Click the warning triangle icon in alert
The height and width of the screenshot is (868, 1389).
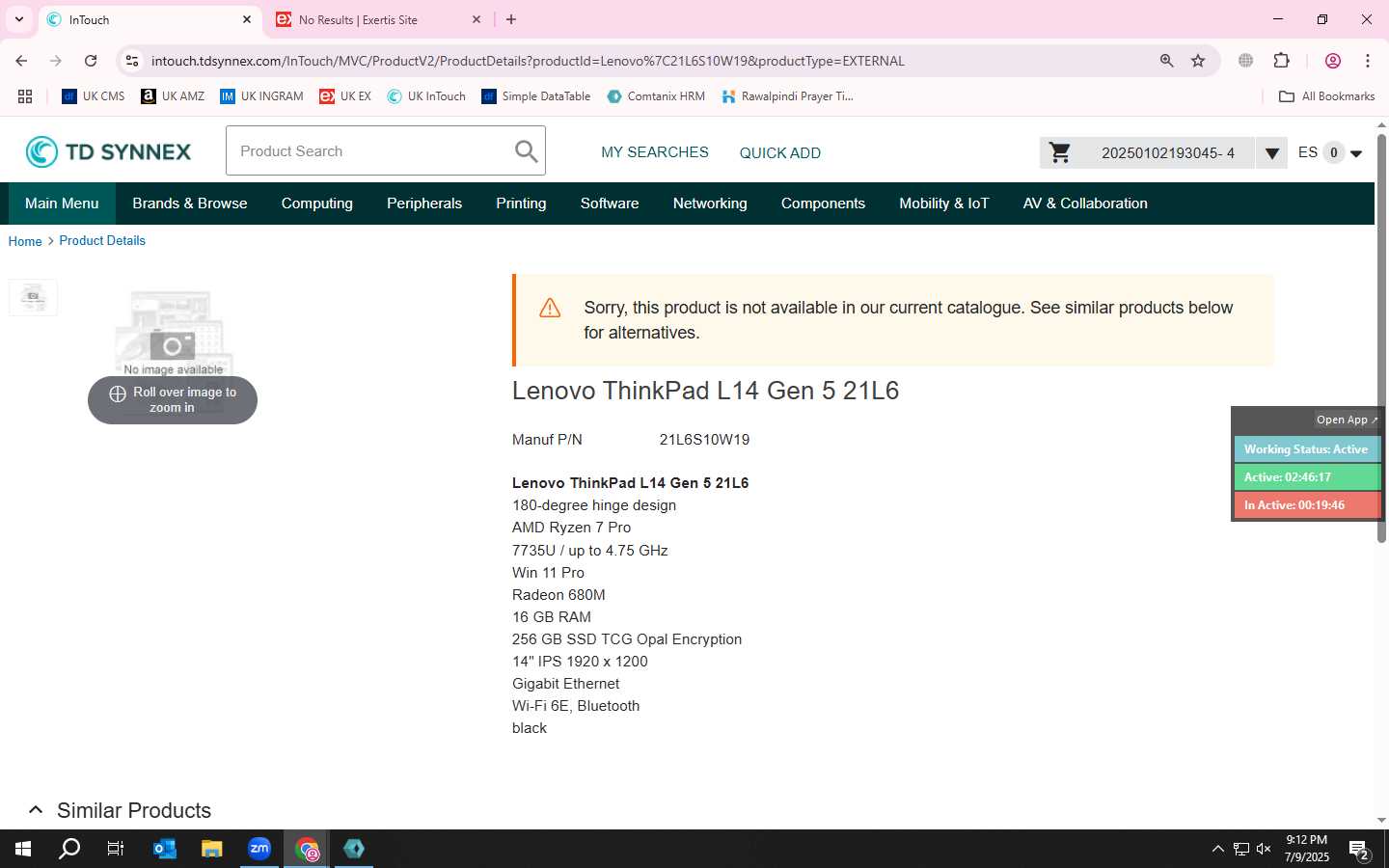550,308
